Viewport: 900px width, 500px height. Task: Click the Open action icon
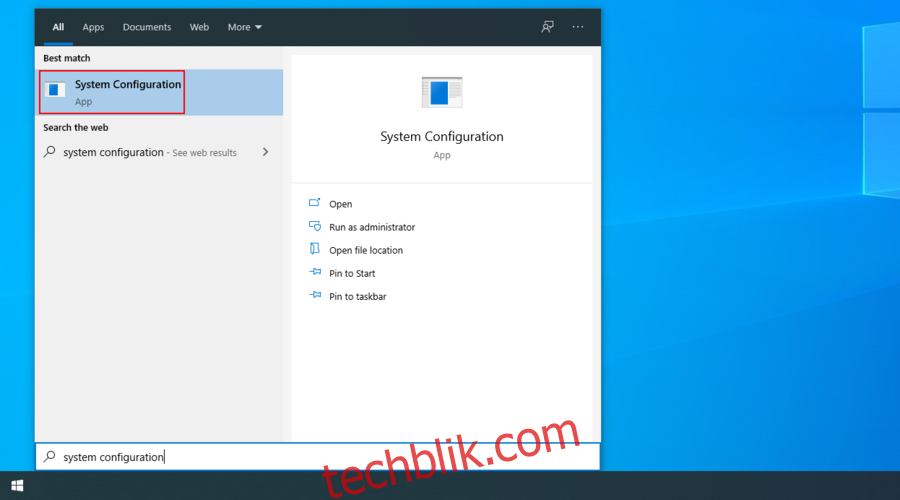[315, 203]
